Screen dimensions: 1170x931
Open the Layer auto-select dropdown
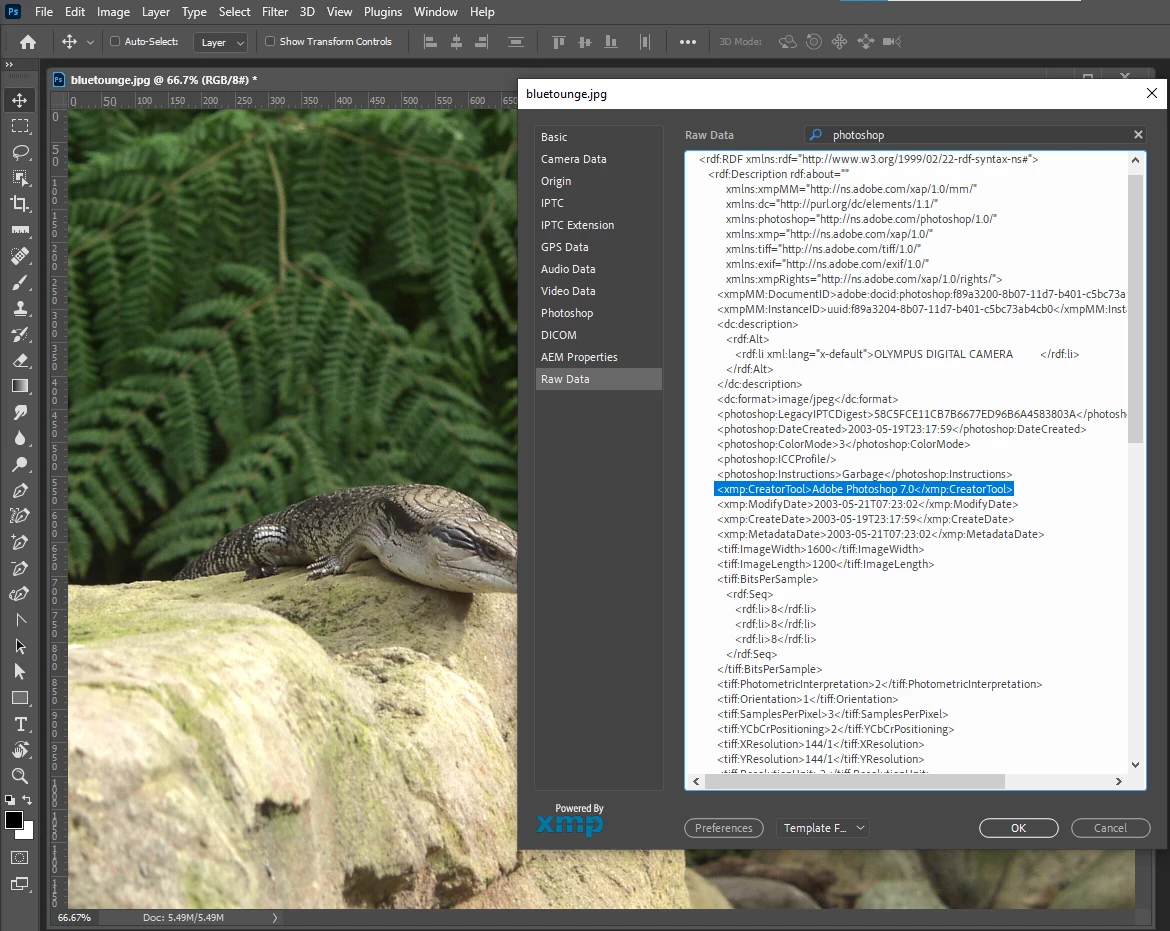pos(220,43)
